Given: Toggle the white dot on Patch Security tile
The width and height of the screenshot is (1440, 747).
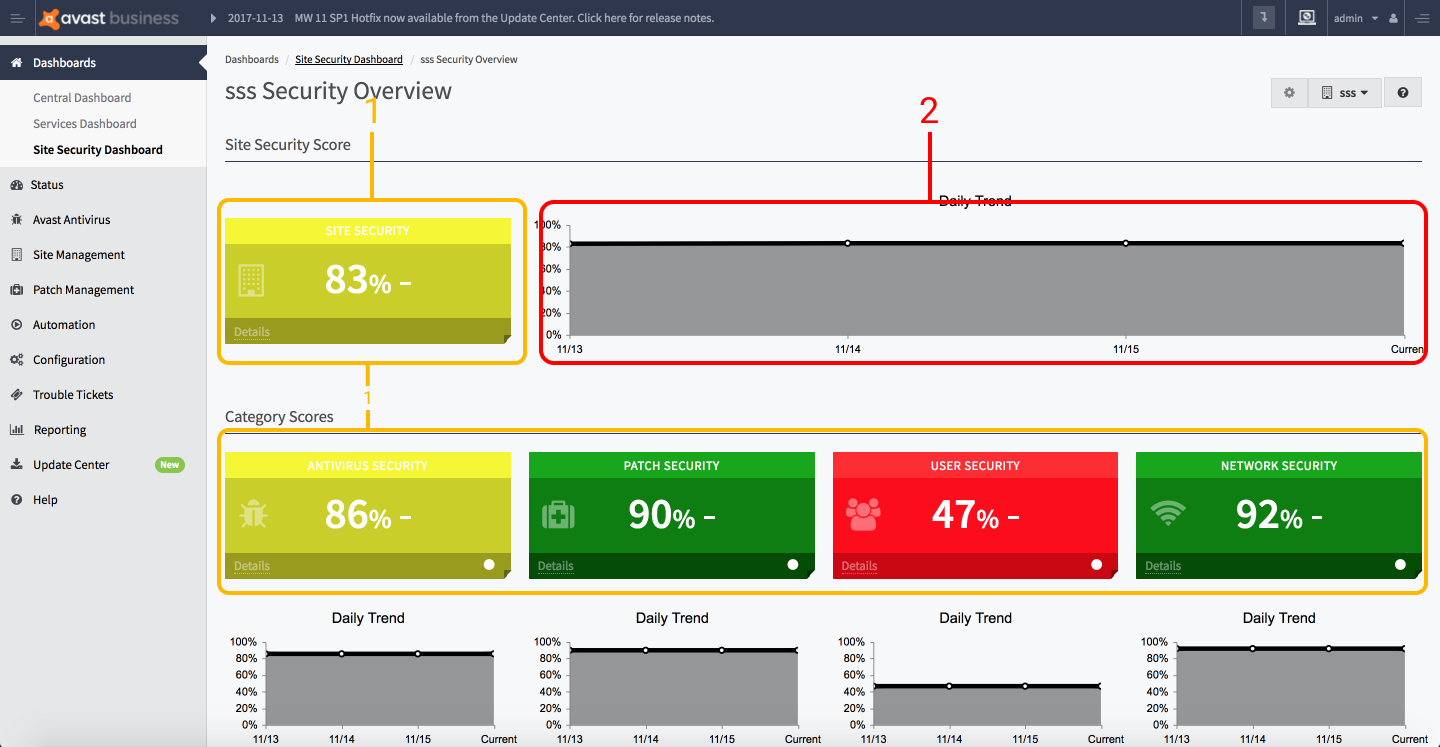Looking at the screenshot, I should [x=793, y=565].
